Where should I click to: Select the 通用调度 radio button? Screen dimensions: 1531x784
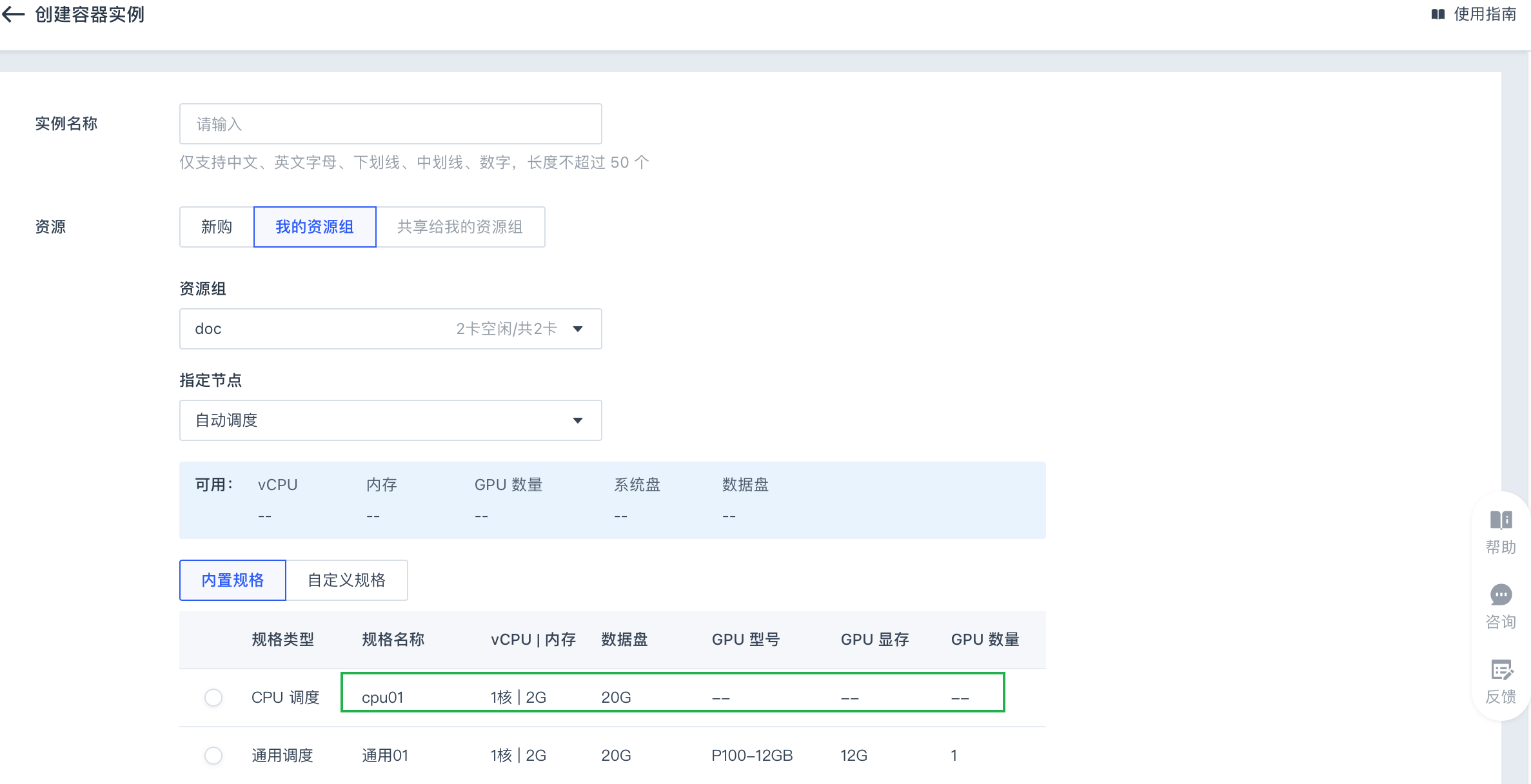[213, 756]
